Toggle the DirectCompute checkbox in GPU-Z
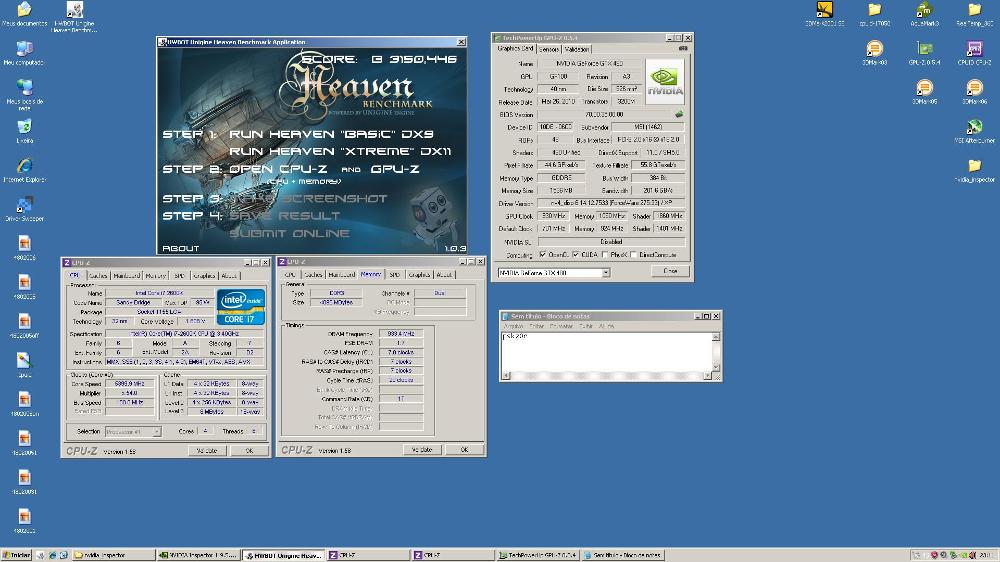 633,255
